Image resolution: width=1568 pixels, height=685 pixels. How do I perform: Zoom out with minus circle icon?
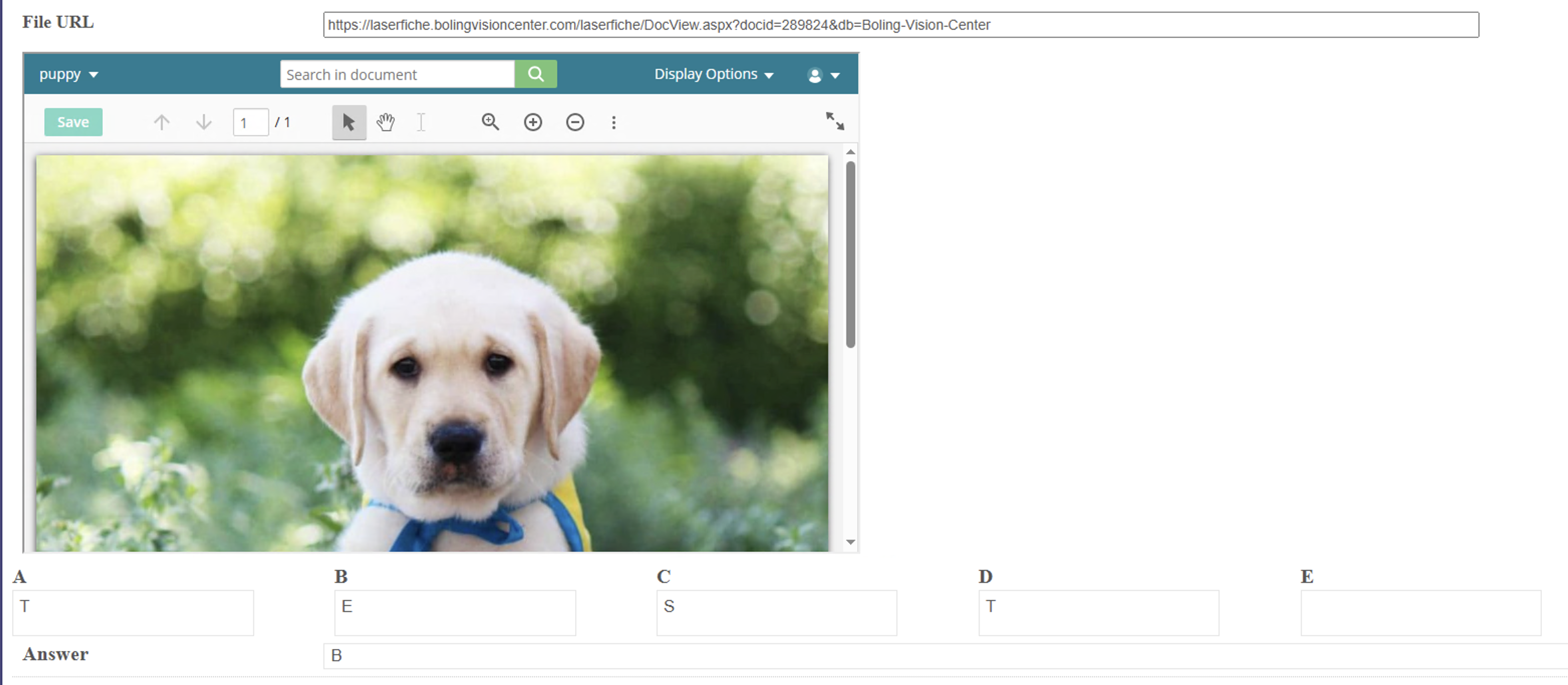575,123
